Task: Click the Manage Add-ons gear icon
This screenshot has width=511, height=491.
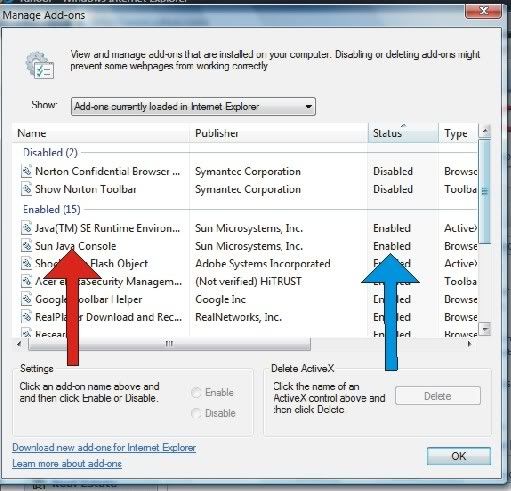Action: [40, 65]
